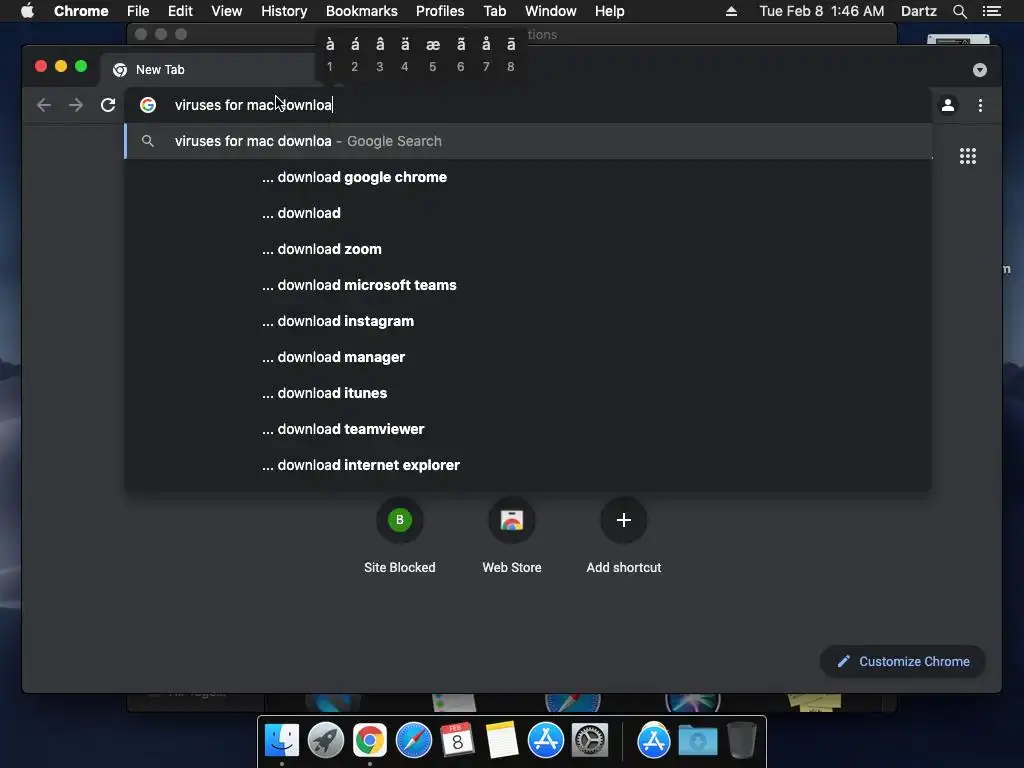Open Finder from the Dock
The height and width of the screenshot is (768, 1024).
281,741
